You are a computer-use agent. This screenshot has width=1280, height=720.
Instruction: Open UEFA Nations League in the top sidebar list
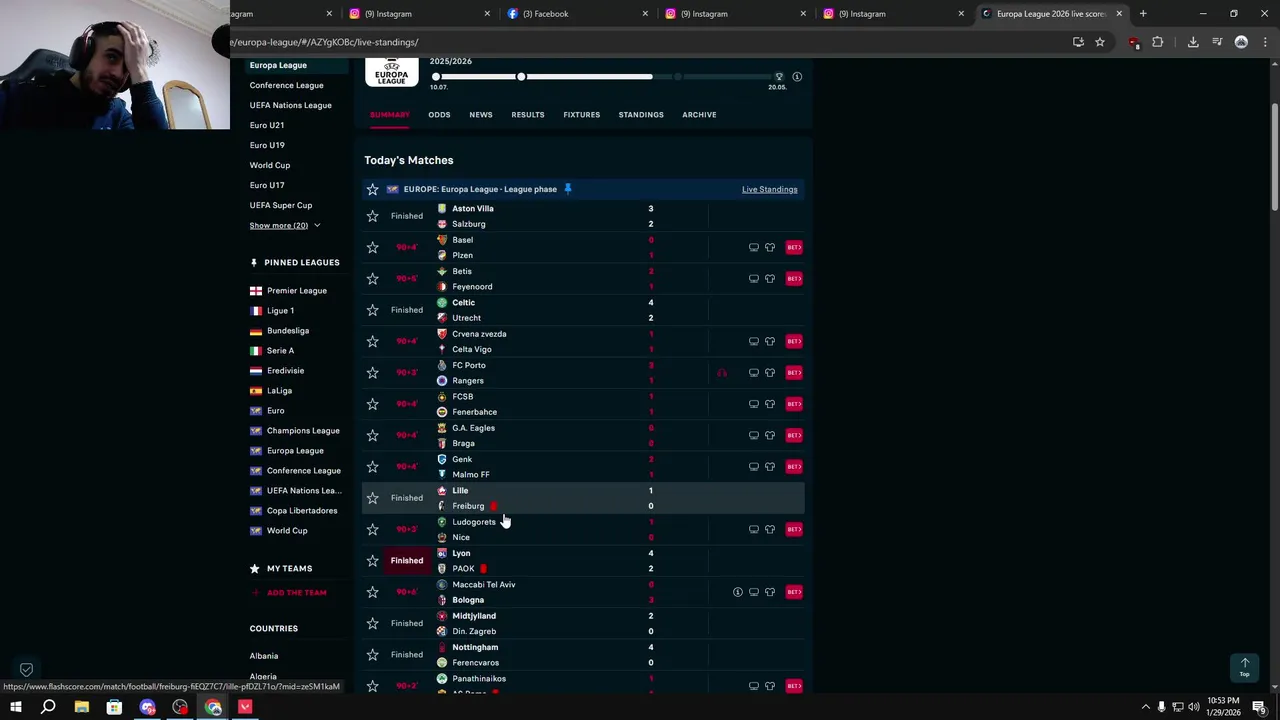290,105
